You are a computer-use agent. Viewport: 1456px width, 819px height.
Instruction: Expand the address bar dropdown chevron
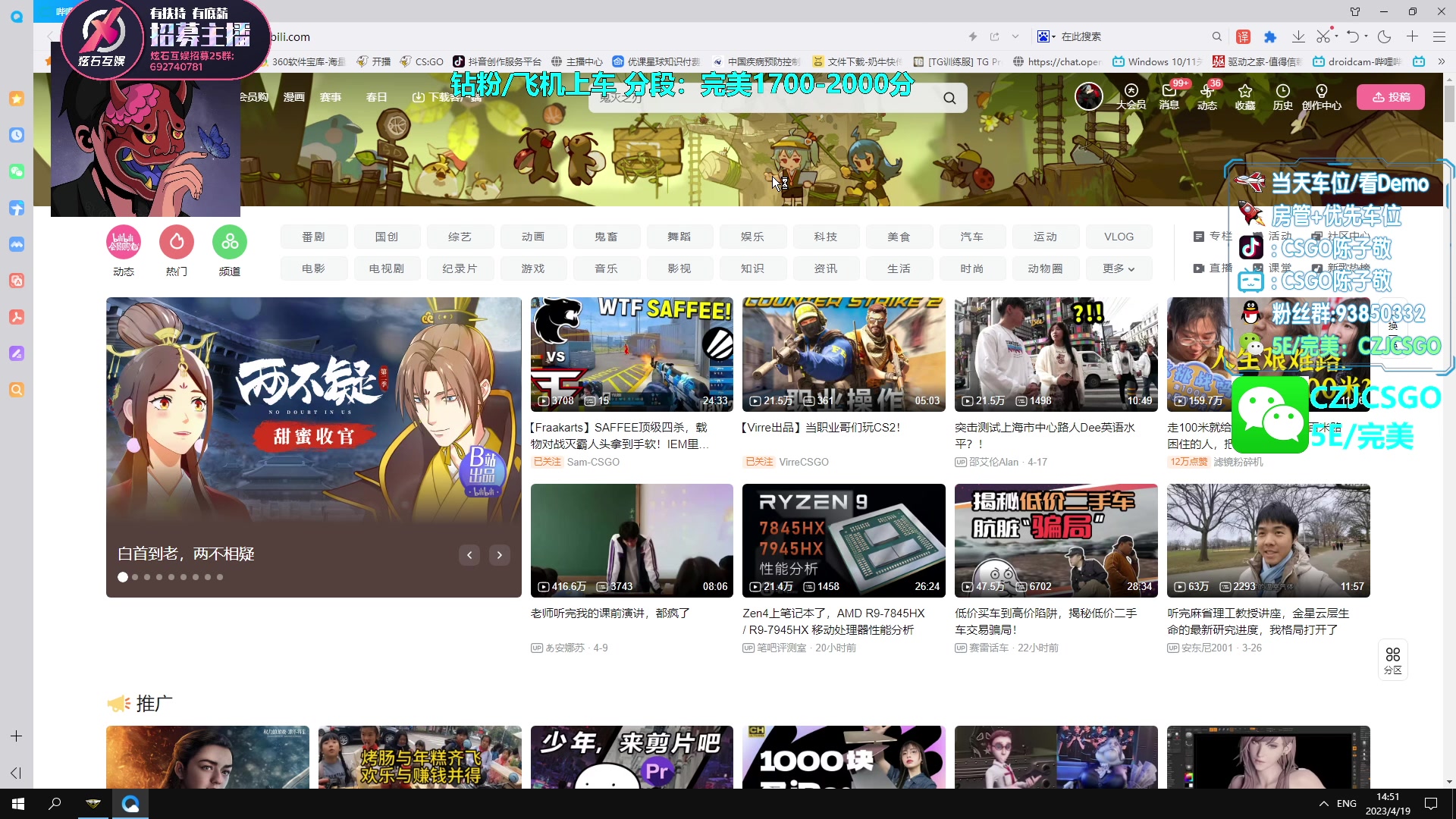pyautogui.click(x=1015, y=36)
